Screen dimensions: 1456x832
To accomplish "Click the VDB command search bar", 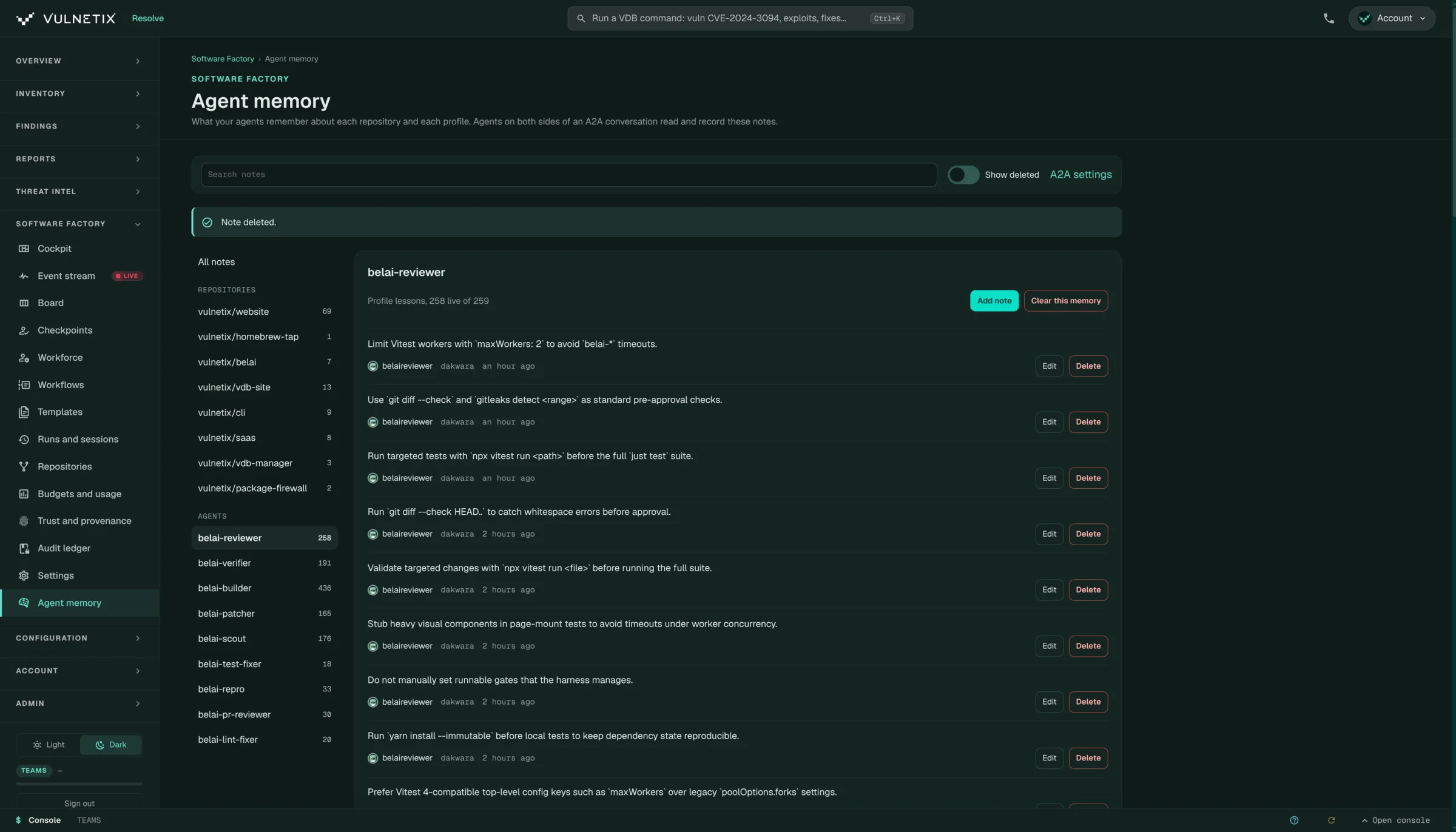I will pos(740,18).
